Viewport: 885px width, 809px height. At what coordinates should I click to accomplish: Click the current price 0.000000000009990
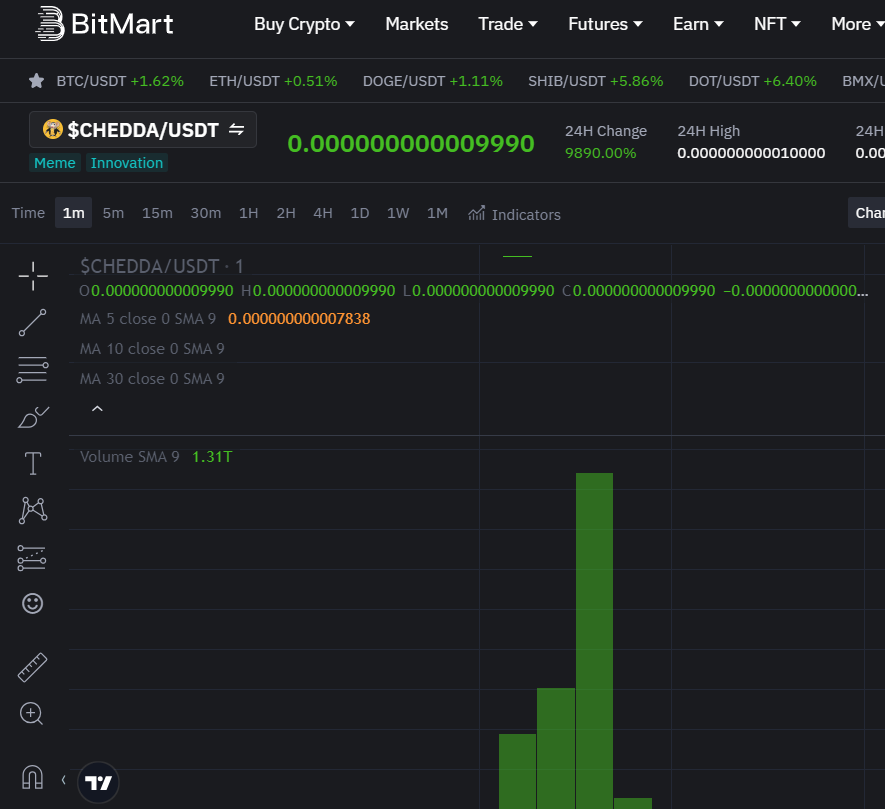point(411,143)
